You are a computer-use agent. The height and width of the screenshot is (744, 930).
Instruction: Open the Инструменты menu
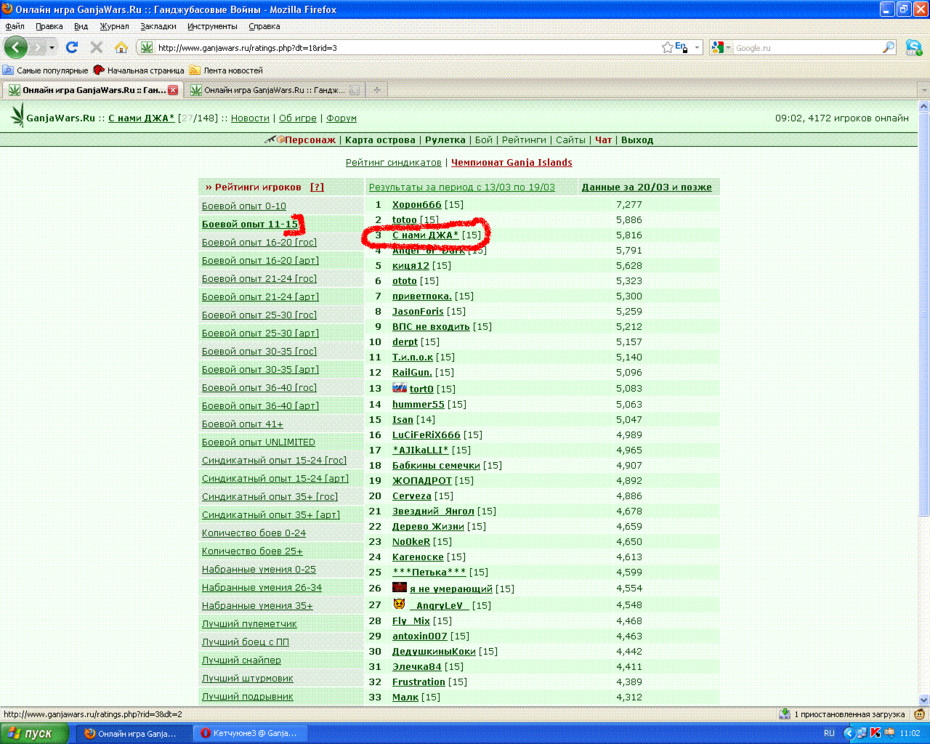click(212, 26)
